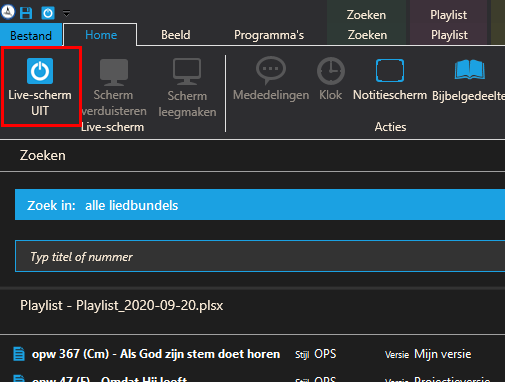Click the 'Playlist - Playlist_2020-09-20.plsx' header
The height and width of the screenshot is (382, 505).
point(122,305)
